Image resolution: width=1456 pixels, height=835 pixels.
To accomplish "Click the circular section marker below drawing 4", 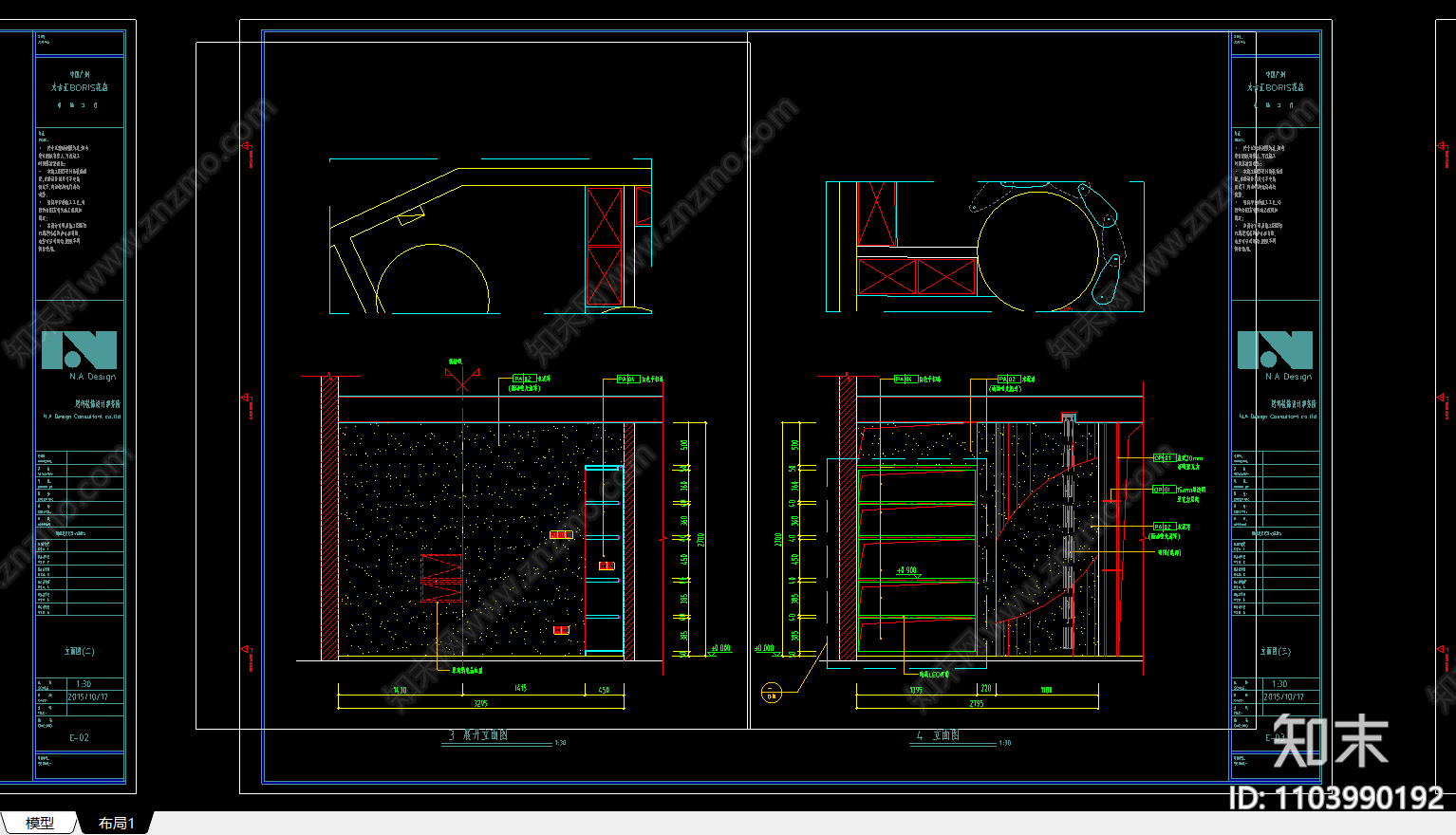I will click(771, 693).
